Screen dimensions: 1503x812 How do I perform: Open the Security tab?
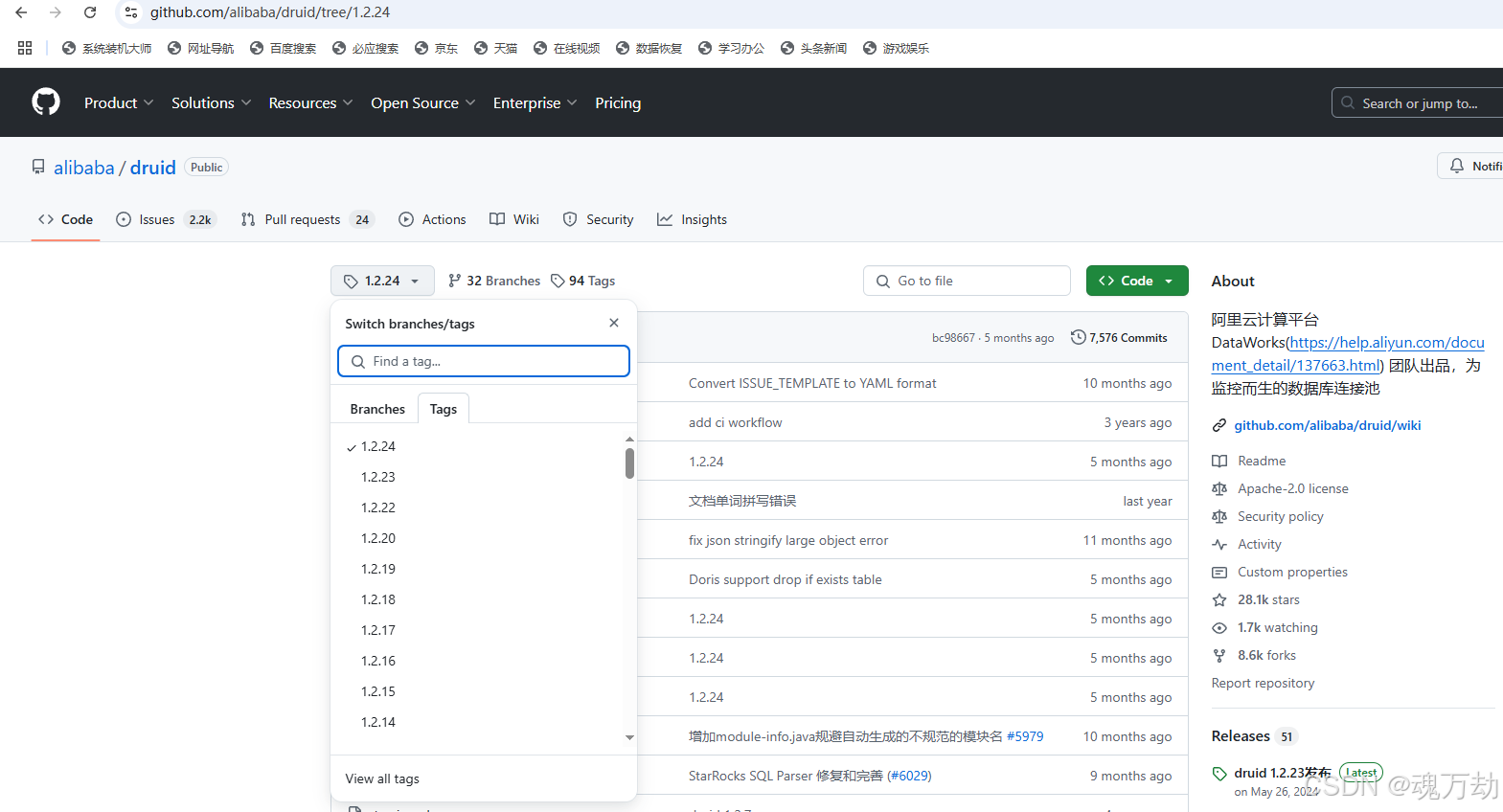coord(598,219)
